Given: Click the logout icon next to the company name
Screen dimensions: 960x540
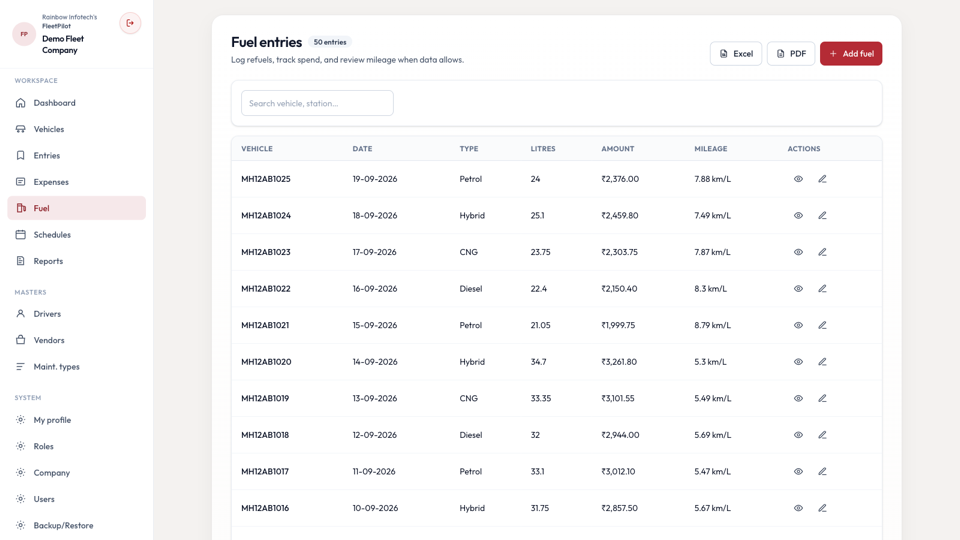Looking at the screenshot, I should point(130,23).
